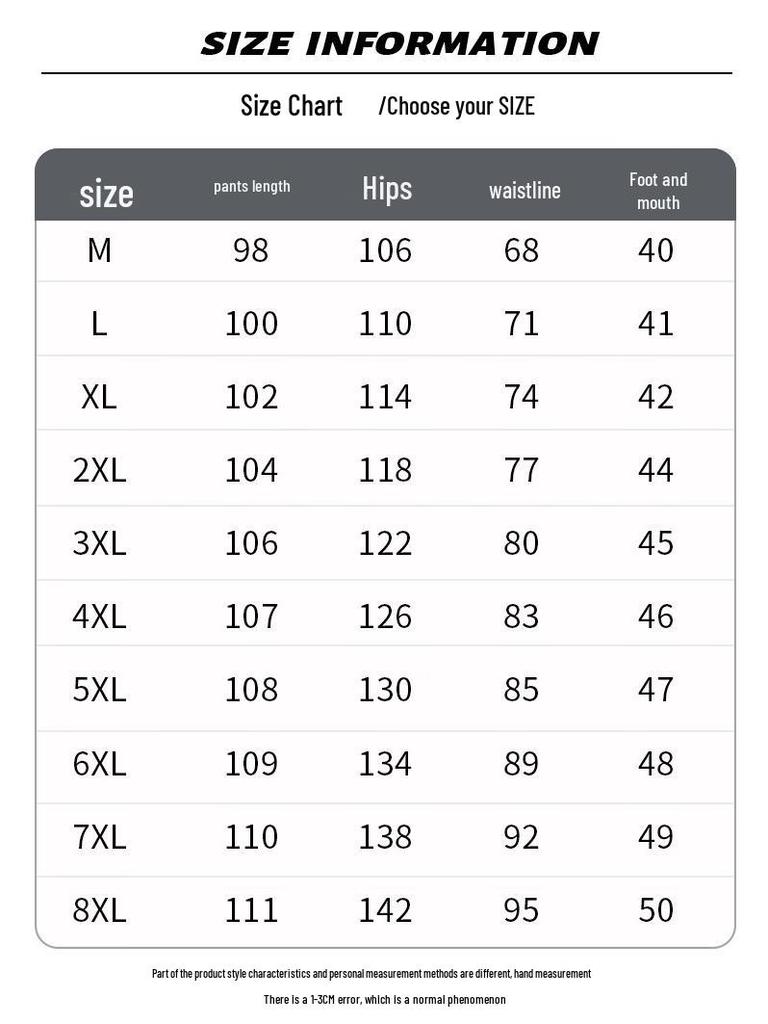Image resolution: width=768 pixels, height=1024 pixels.
Task: Click the Size Chart heading text
Action: [291, 106]
